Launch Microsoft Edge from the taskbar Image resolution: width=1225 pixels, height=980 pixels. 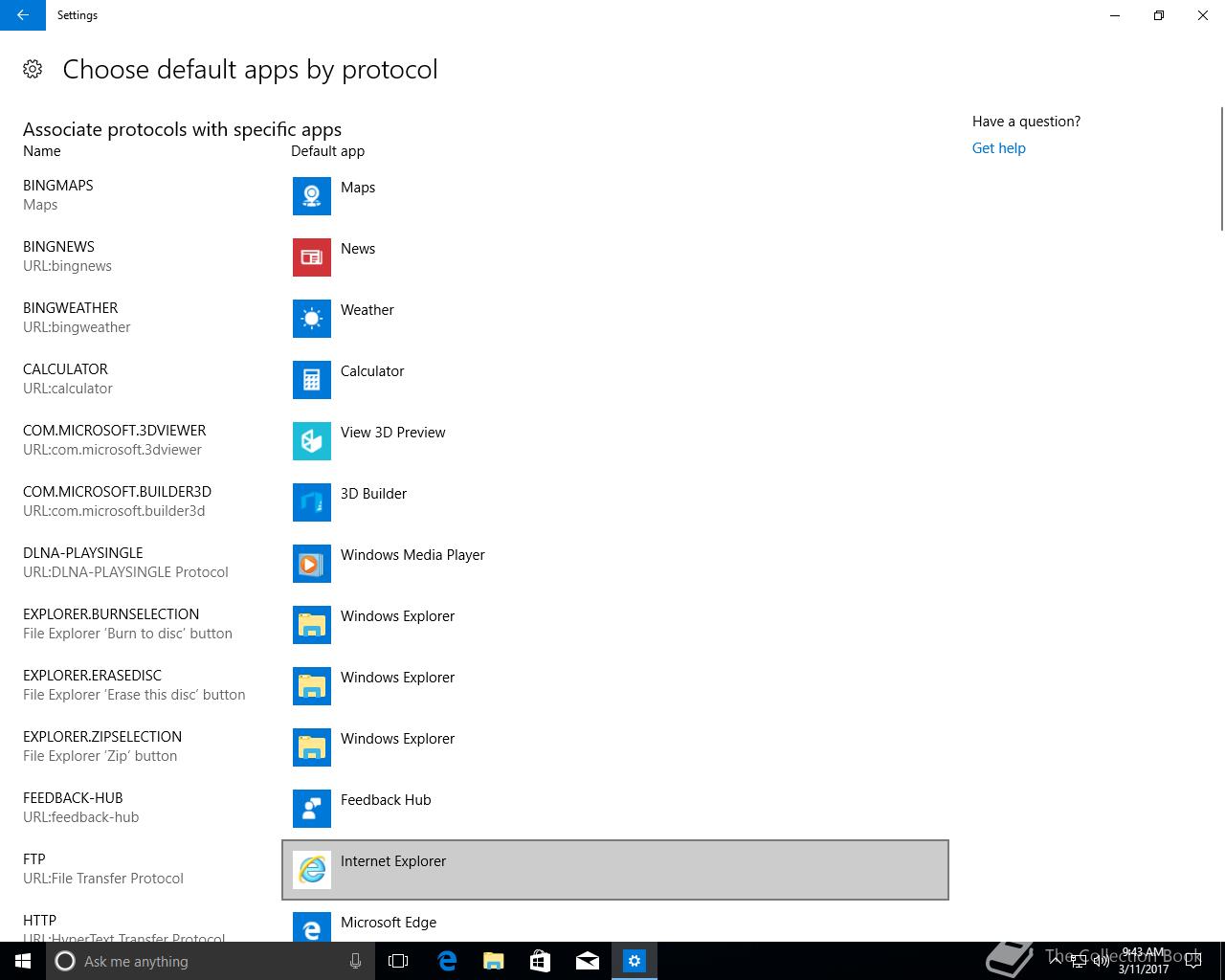coord(447,961)
